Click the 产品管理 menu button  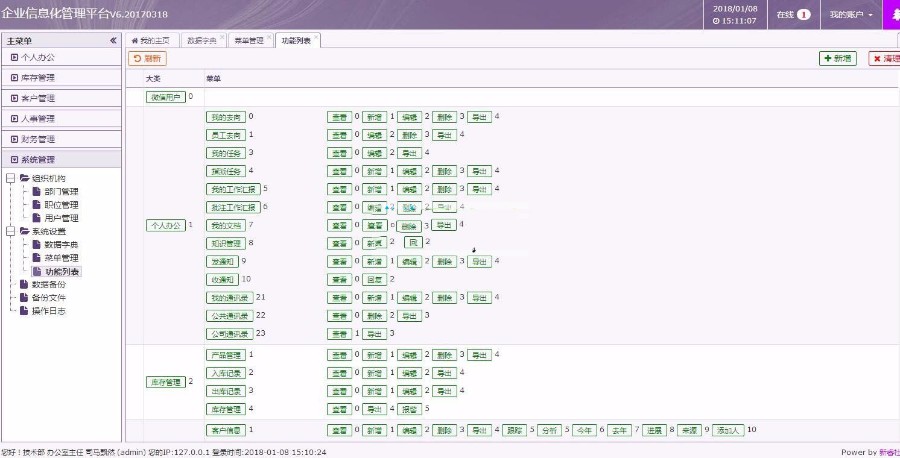226,355
